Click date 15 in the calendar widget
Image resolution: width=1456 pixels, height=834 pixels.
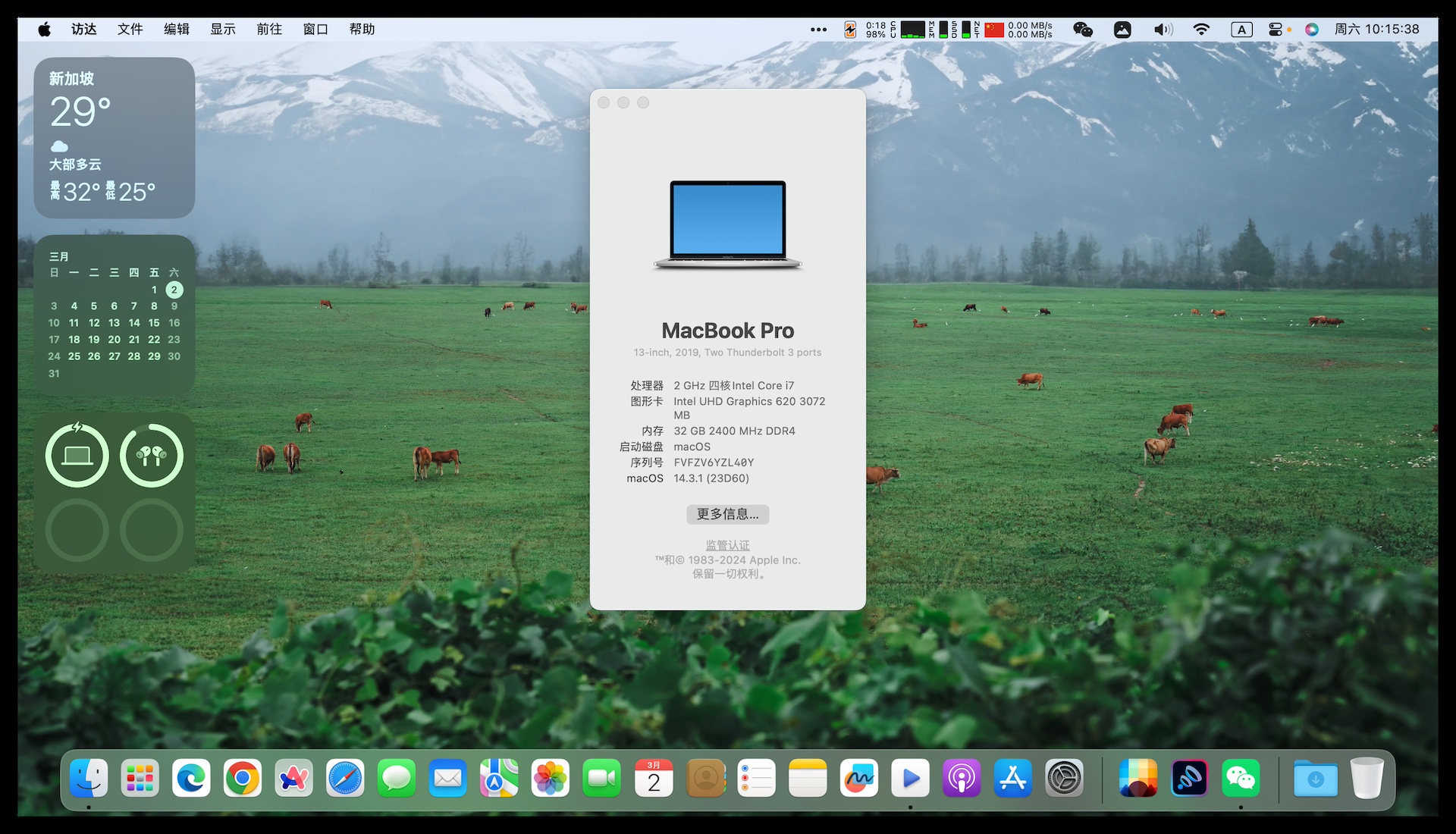(154, 323)
